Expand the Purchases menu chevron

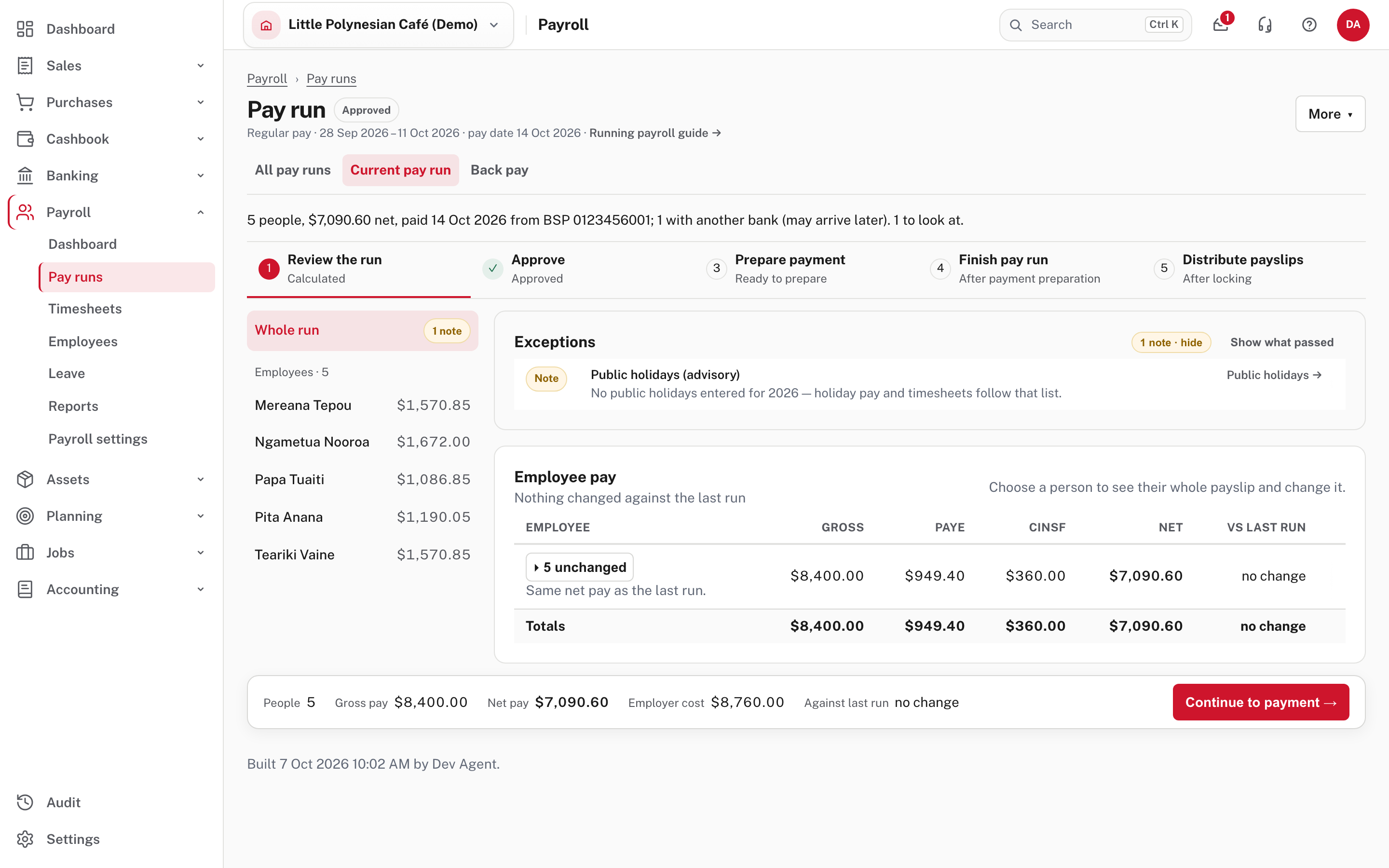[x=200, y=102]
